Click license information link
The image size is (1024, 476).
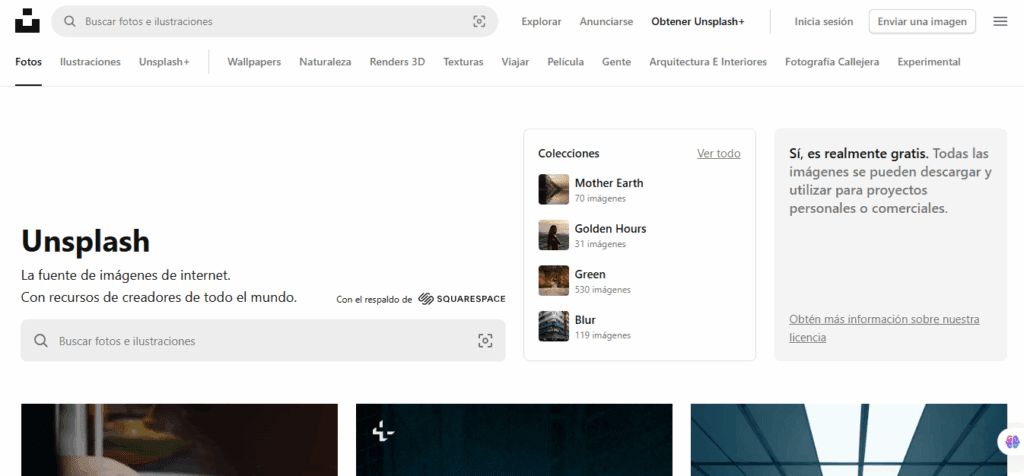pyautogui.click(x=884, y=328)
